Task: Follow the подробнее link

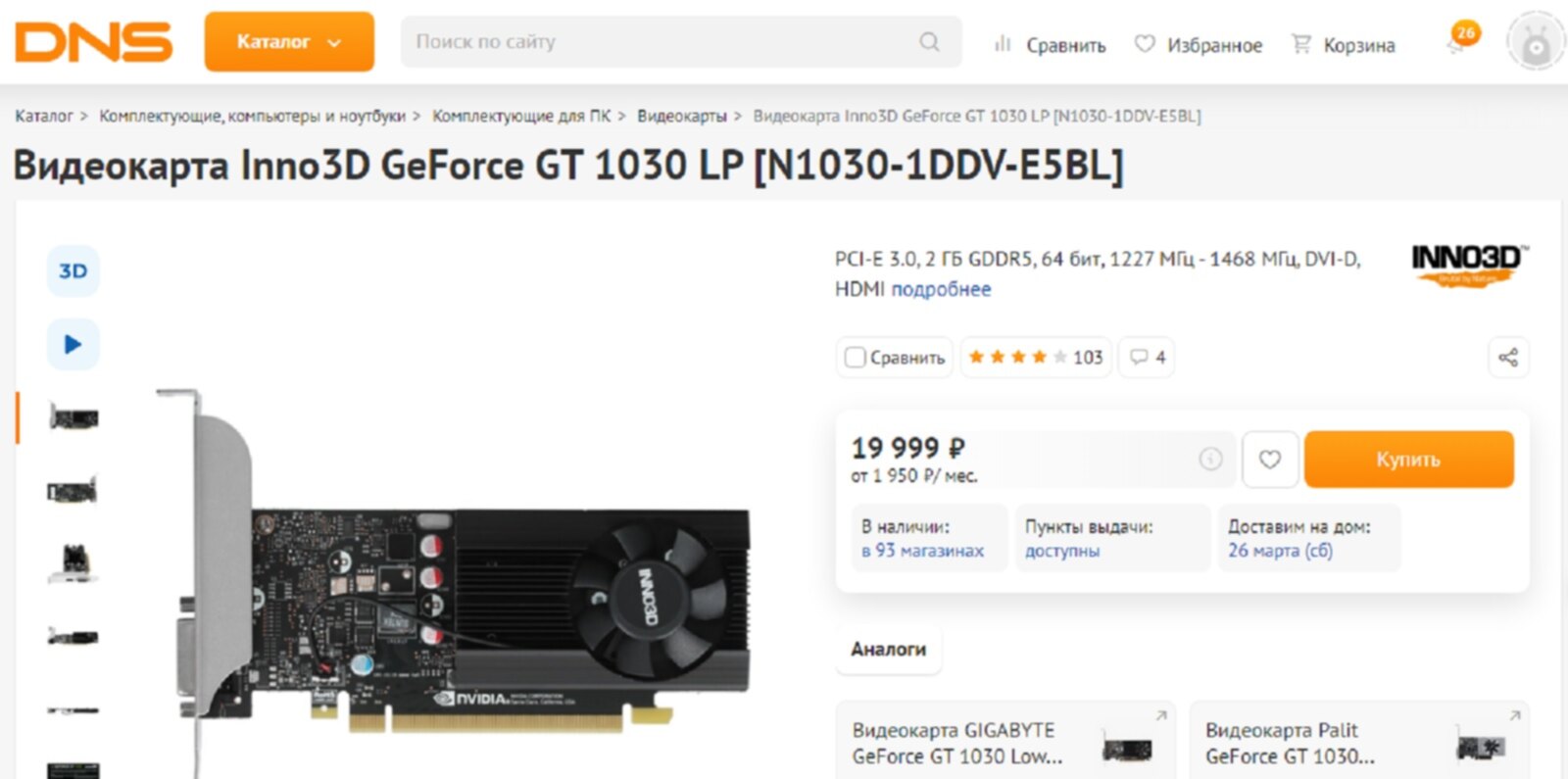Action: coord(941,289)
